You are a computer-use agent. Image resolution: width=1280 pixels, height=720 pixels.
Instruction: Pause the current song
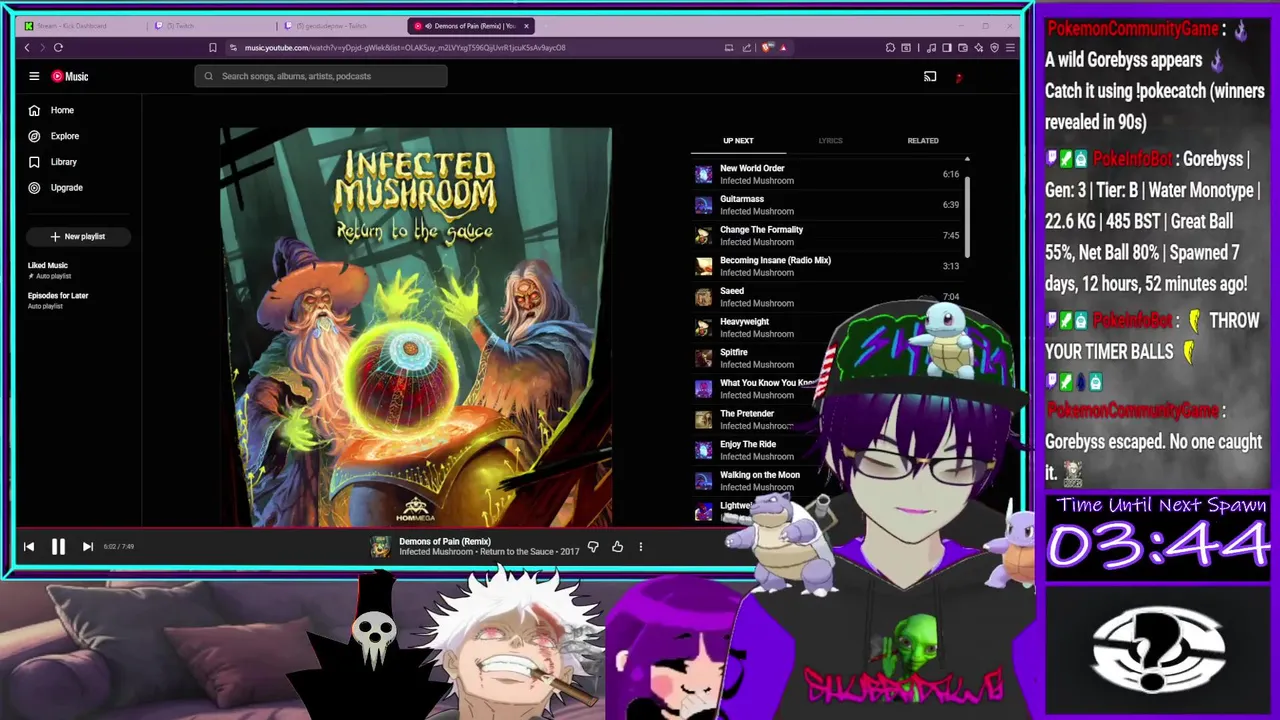[58, 546]
